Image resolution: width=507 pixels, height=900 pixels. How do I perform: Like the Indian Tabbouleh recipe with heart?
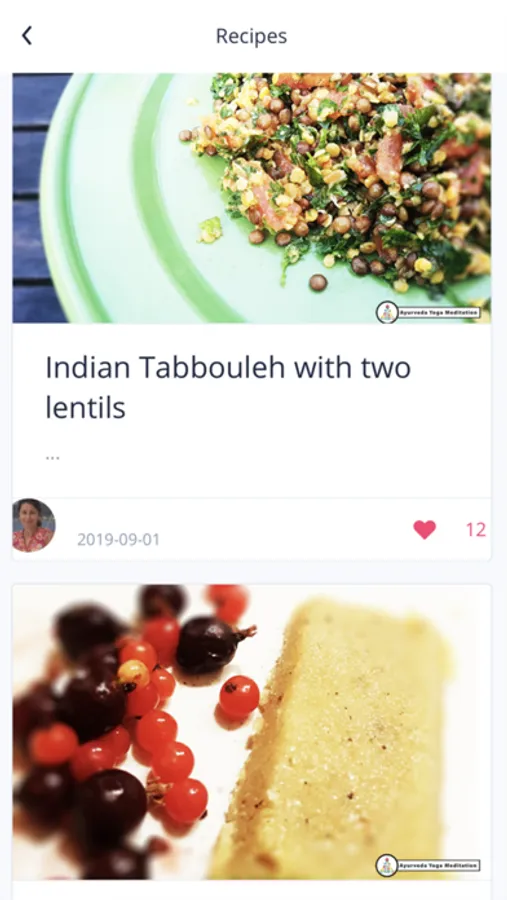[x=424, y=529]
